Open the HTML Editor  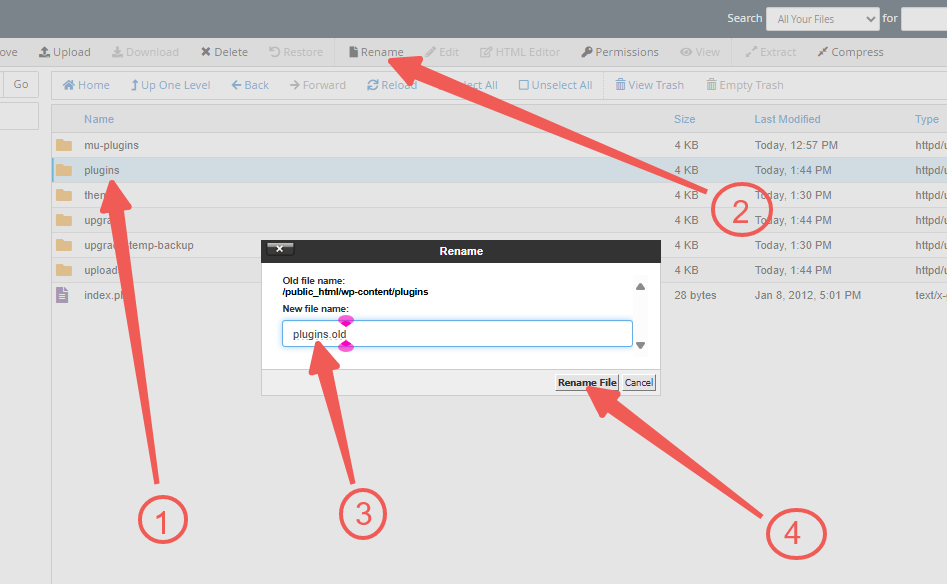pyautogui.click(x=519, y=51)
